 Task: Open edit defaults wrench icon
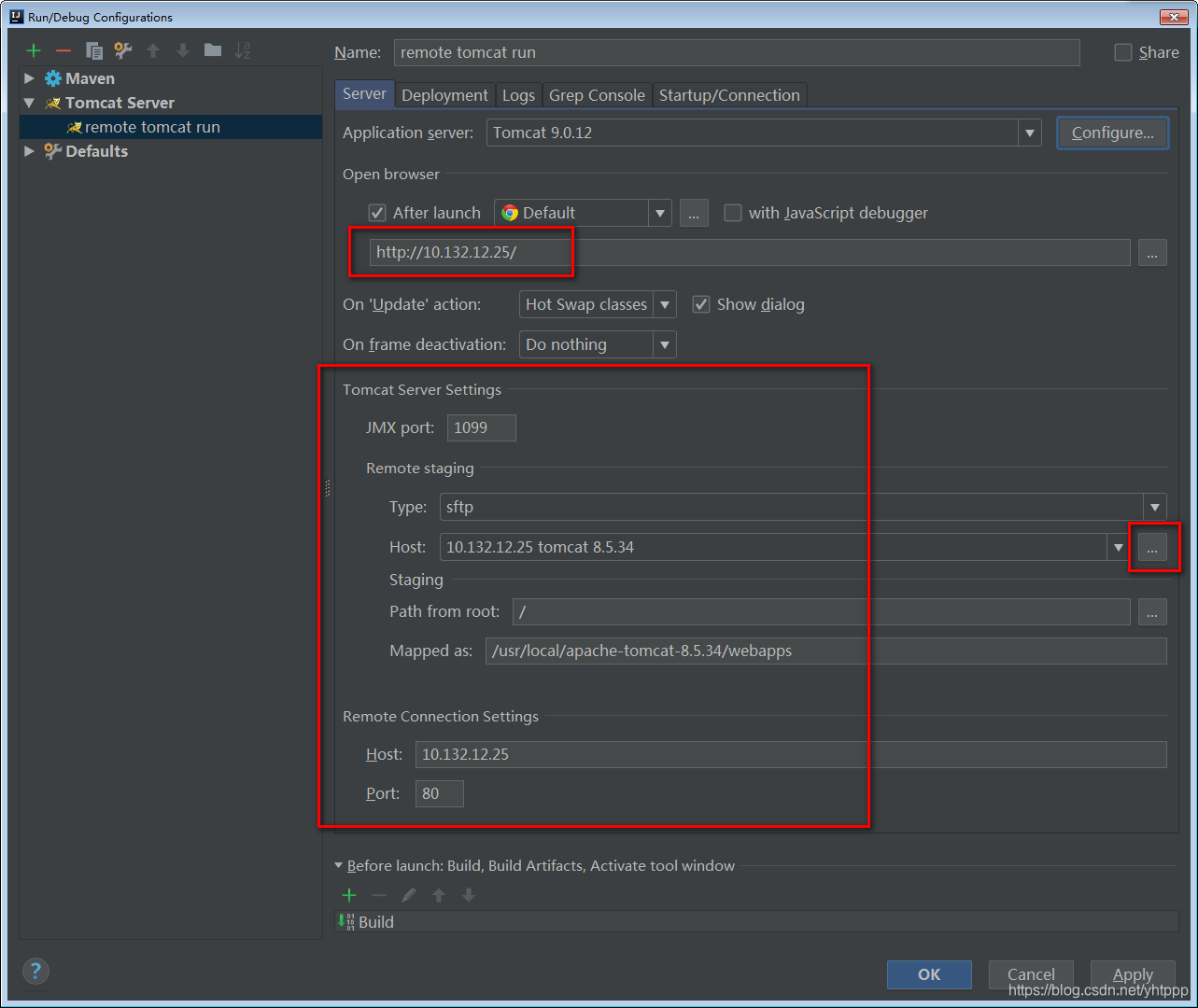point(123,50)
